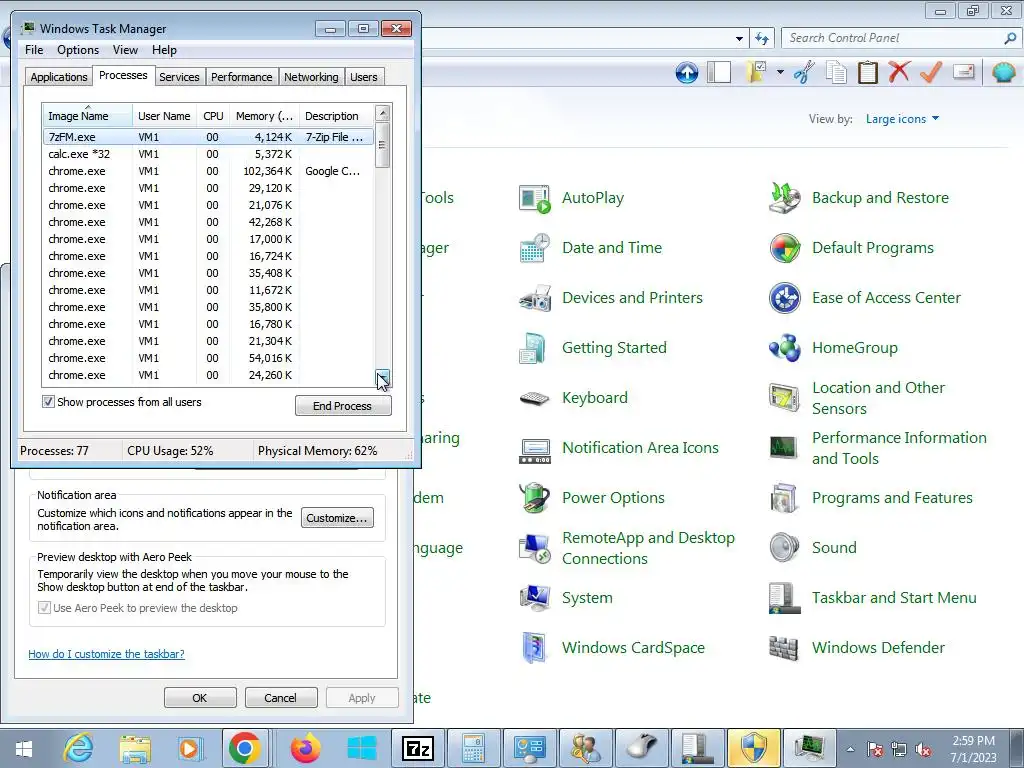Open 'How do I customize the taskbar?' link
This screenshot has height=768, width=1024.
click(106, 654)
